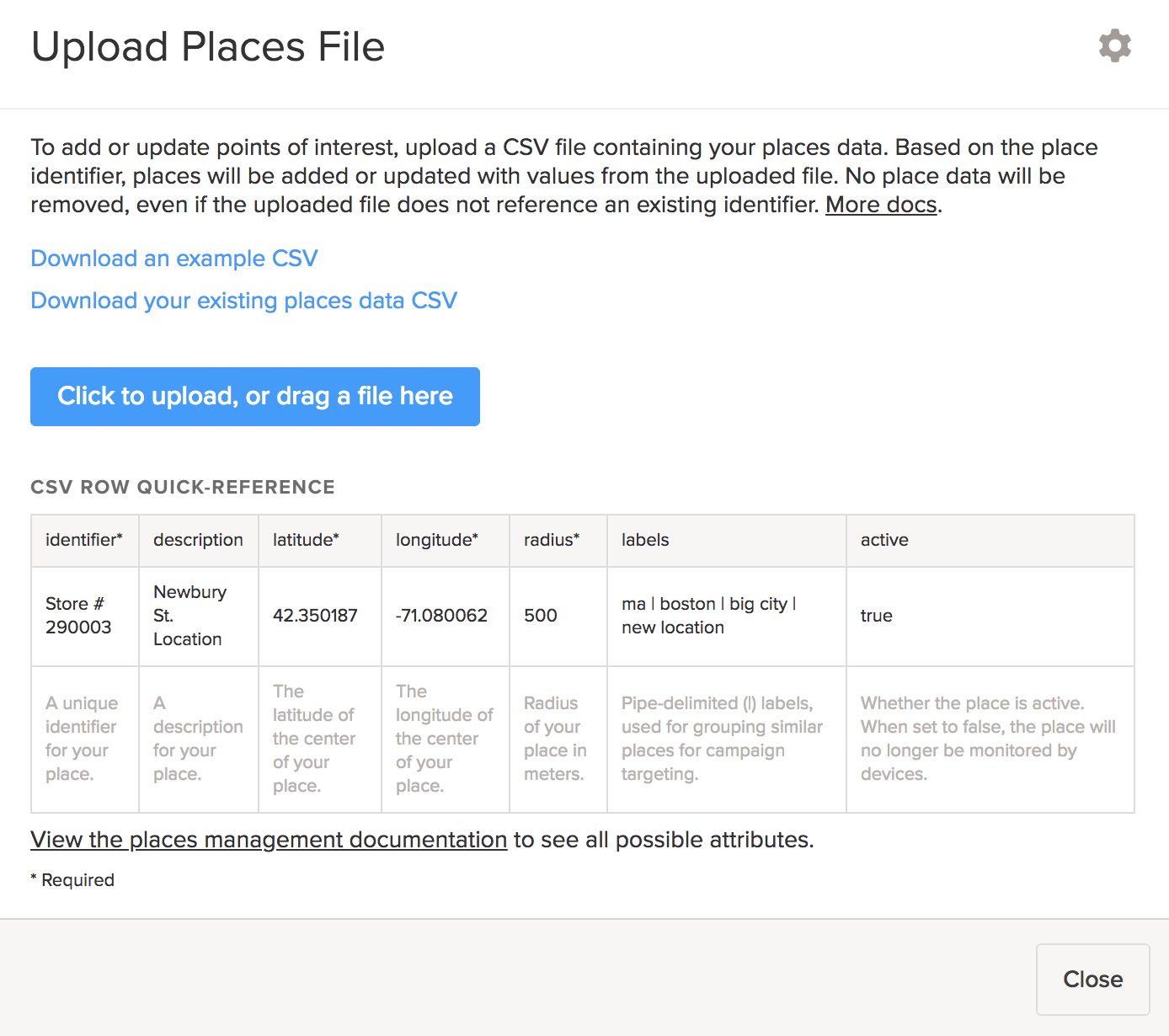Download your existing places data CSV
The height and width of the screenshot is (1036, 1169).
[x=243, y=301]
